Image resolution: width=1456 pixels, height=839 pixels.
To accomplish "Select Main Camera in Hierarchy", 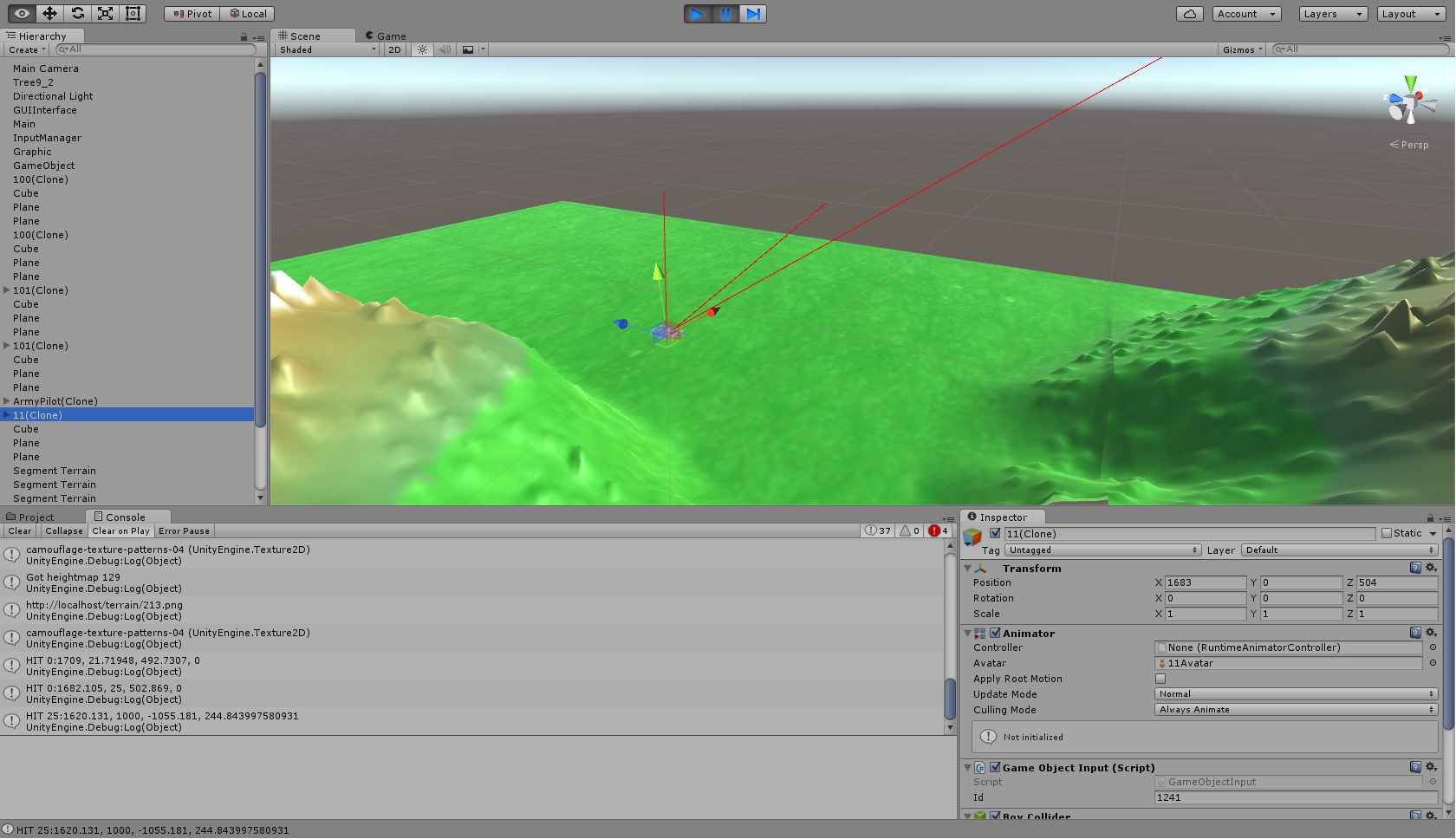I will [45, 68].
